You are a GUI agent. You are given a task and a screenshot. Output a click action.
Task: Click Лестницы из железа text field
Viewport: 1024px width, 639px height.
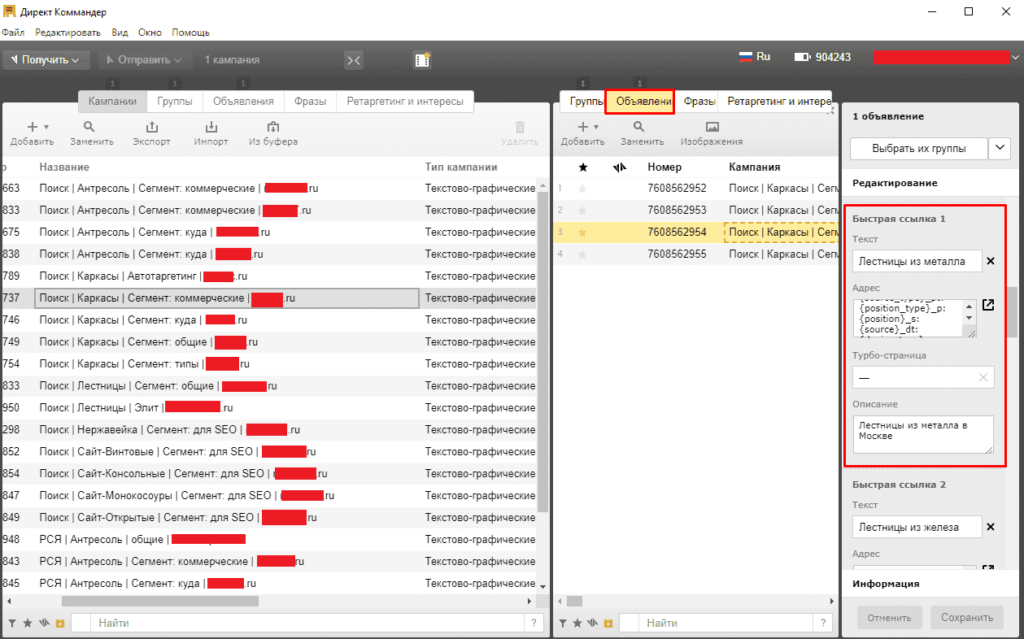[917, 527]
